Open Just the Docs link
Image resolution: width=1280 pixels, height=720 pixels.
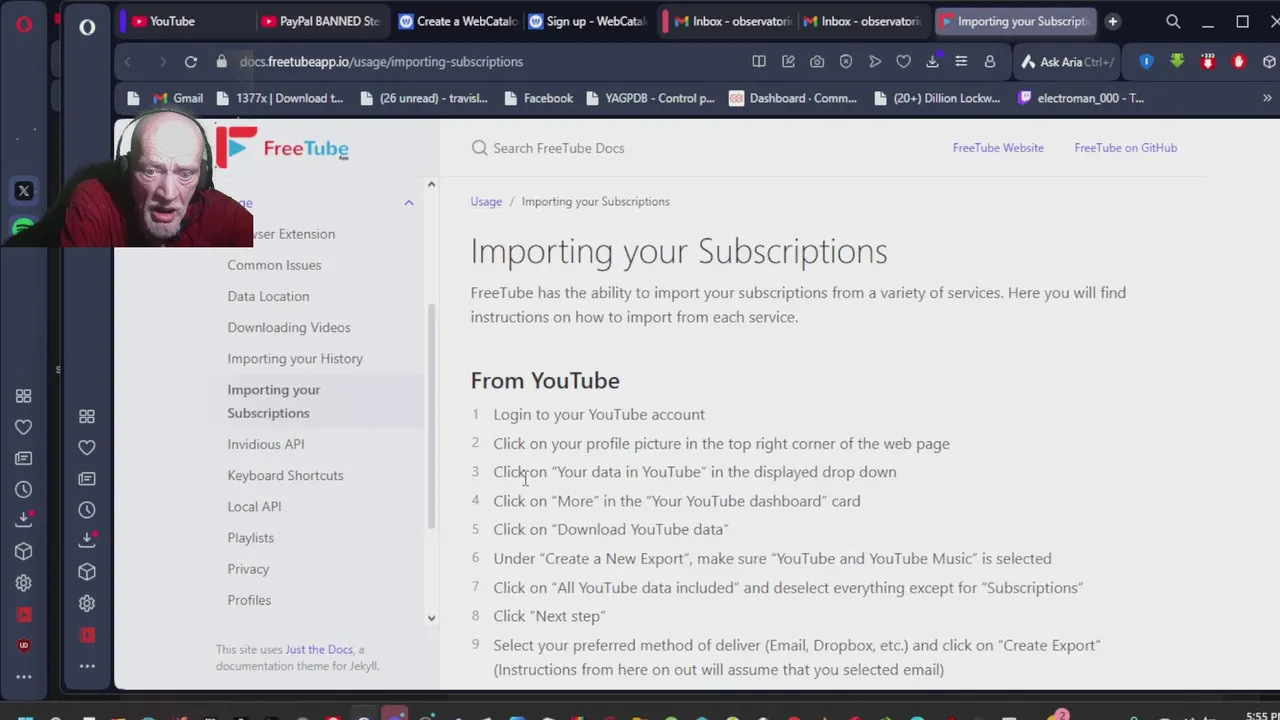(319, 650)
